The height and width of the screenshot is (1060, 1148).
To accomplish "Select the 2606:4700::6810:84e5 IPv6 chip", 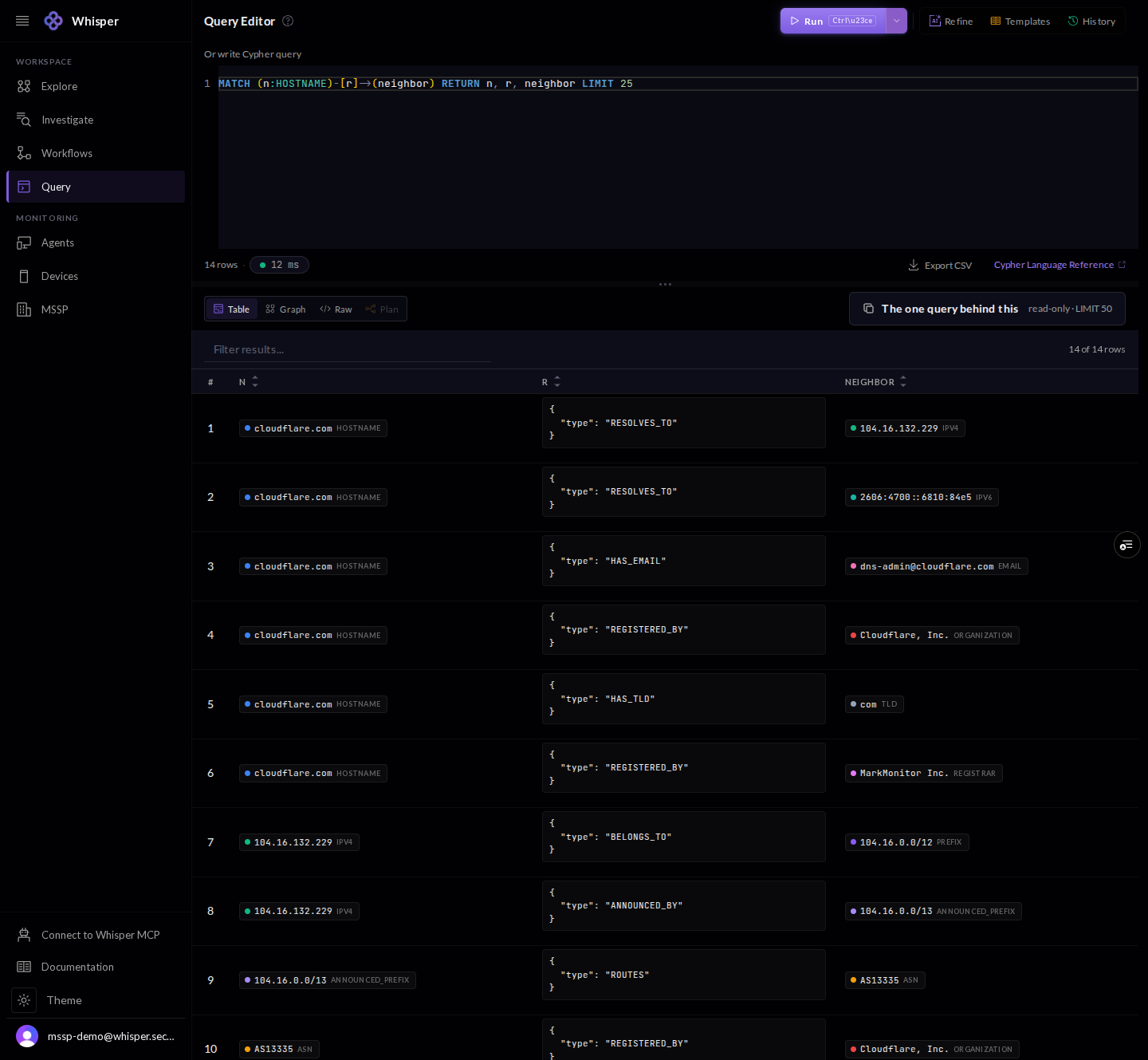I will click(x=922, y=497).
